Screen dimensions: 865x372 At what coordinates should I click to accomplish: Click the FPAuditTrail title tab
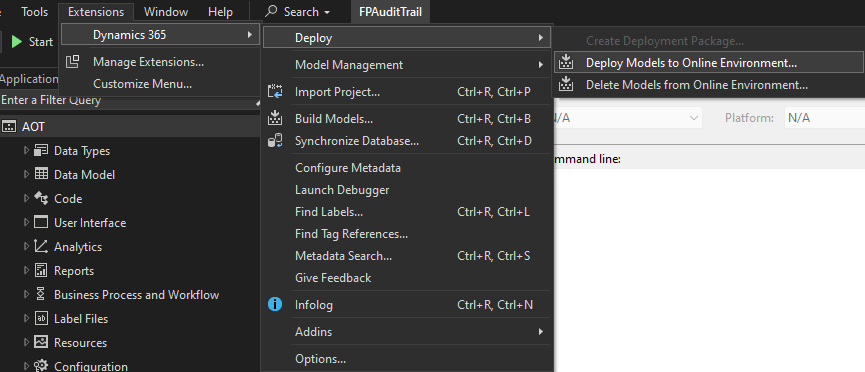point(391,11)
